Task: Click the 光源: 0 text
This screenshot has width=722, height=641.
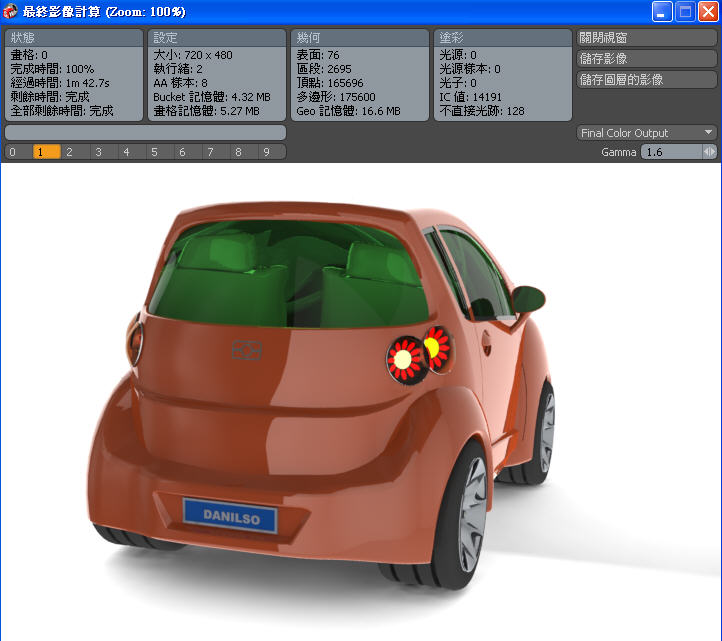Action: [458, 55]
